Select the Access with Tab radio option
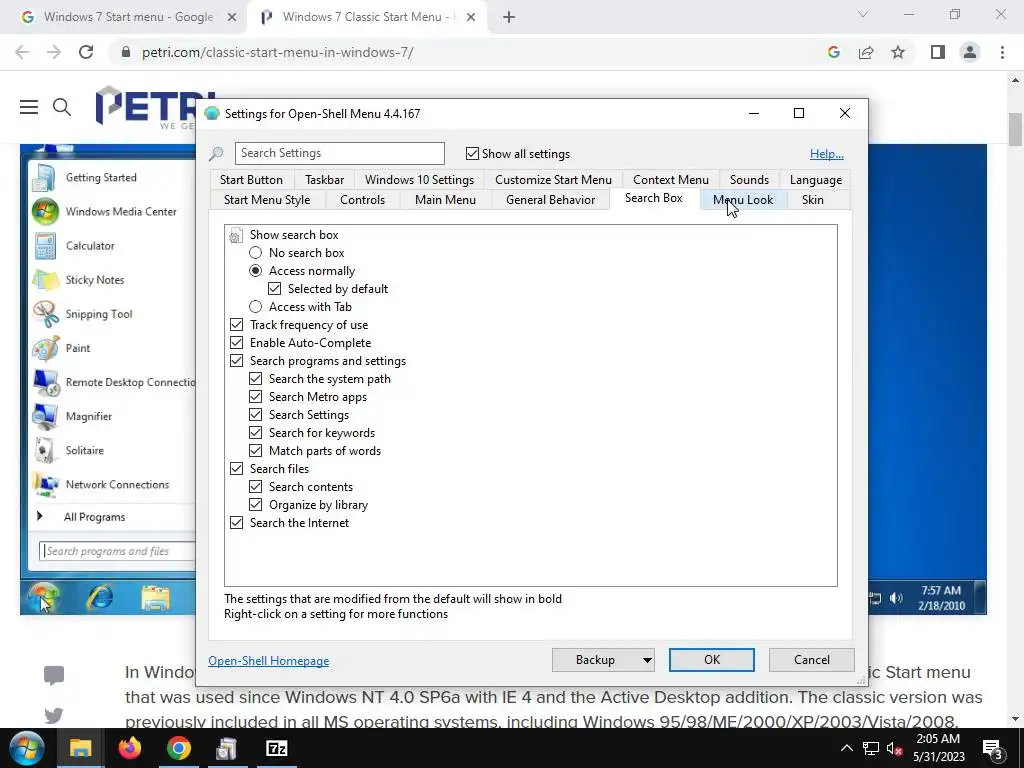This screenshot has width=1024, height=768. coord(255,307)
